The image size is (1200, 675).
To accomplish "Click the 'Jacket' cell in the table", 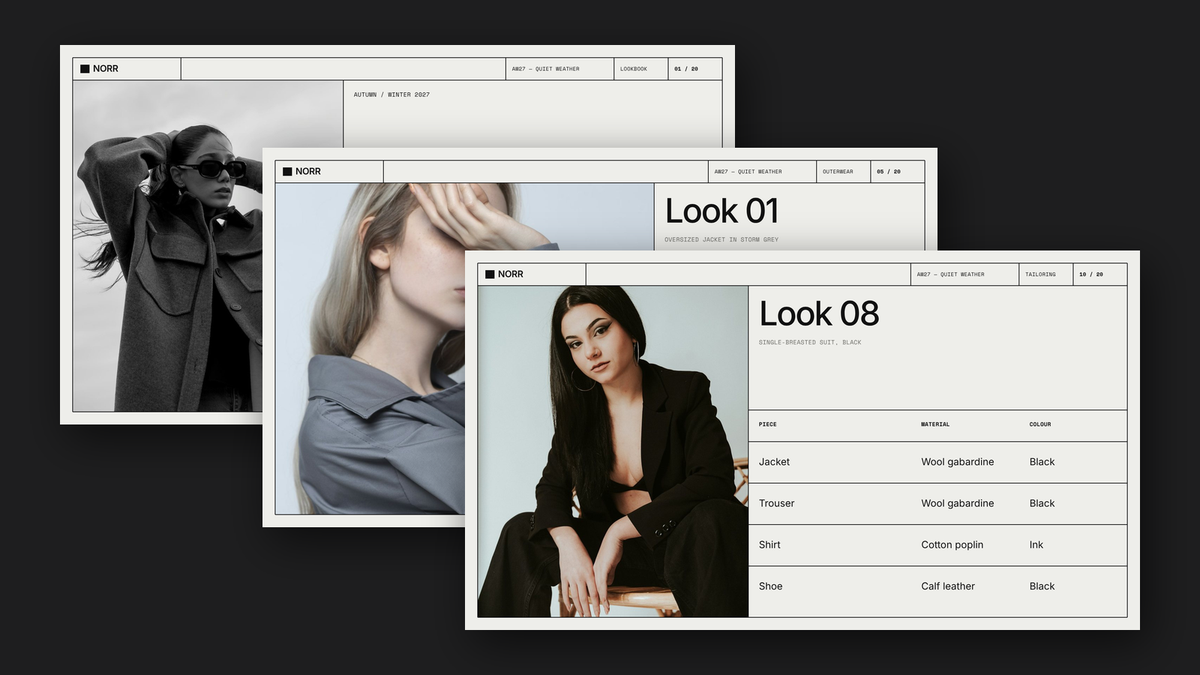I will pyautogui.click(x=774, y=462).
